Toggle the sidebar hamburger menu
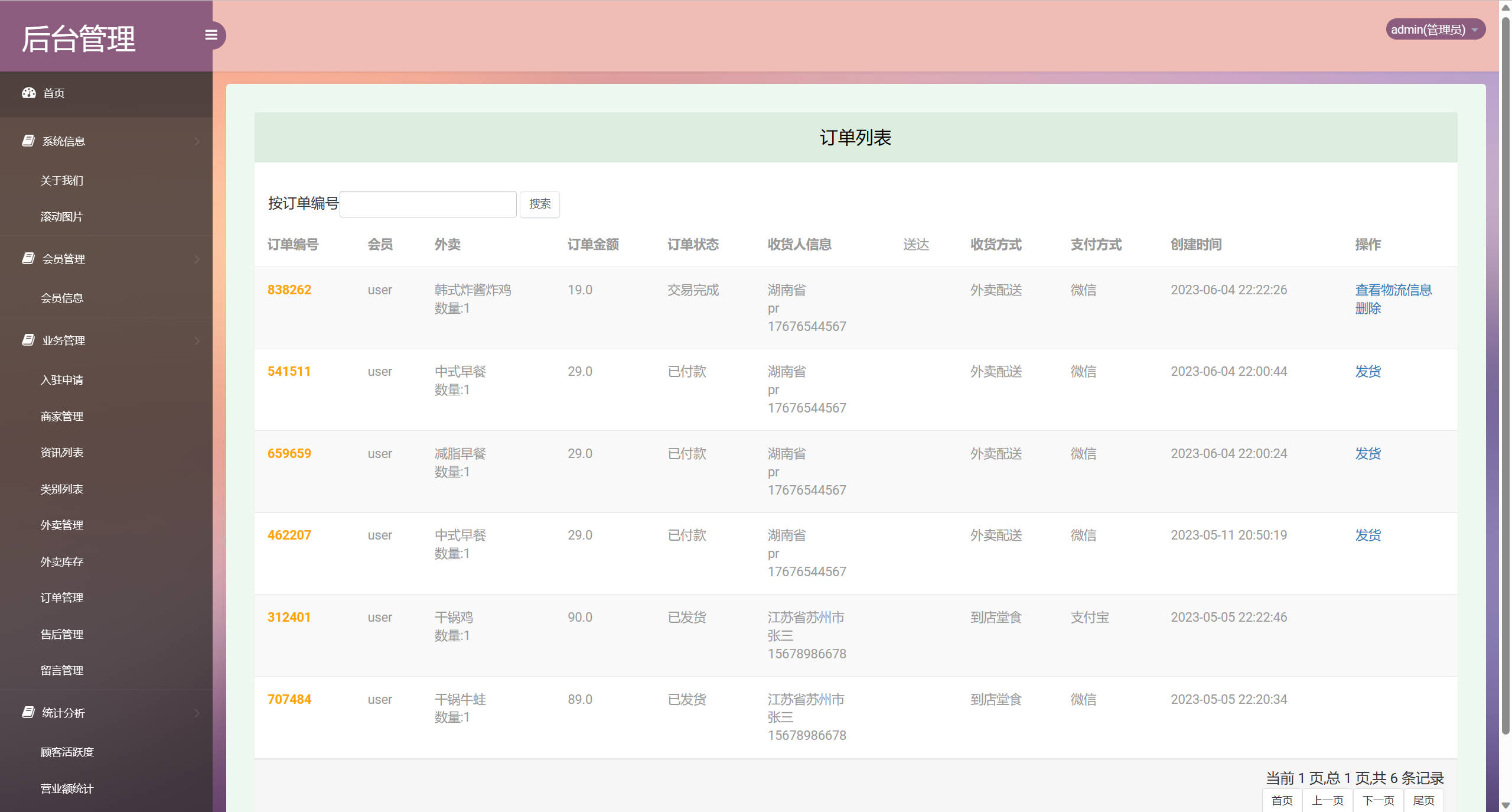Viewport: 1512px width, 812px height. click(x=211, y=35)
